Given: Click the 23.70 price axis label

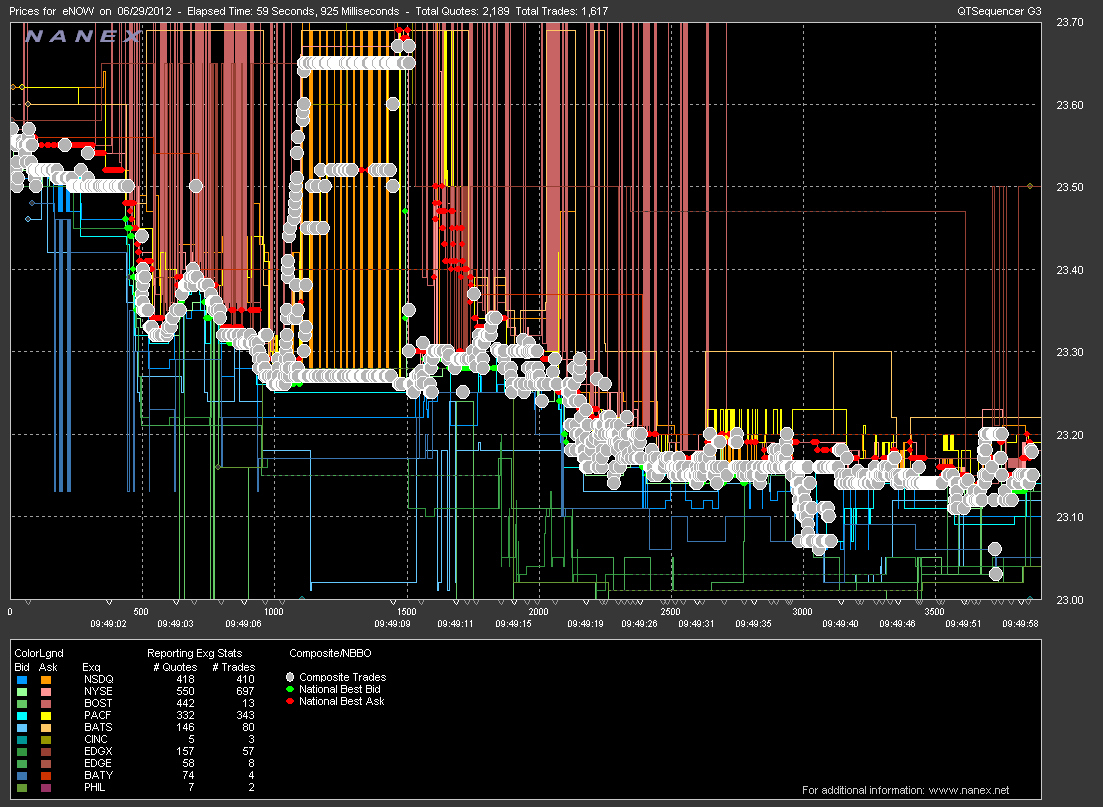Looking at the screenshot, I should coord(1070,23).
